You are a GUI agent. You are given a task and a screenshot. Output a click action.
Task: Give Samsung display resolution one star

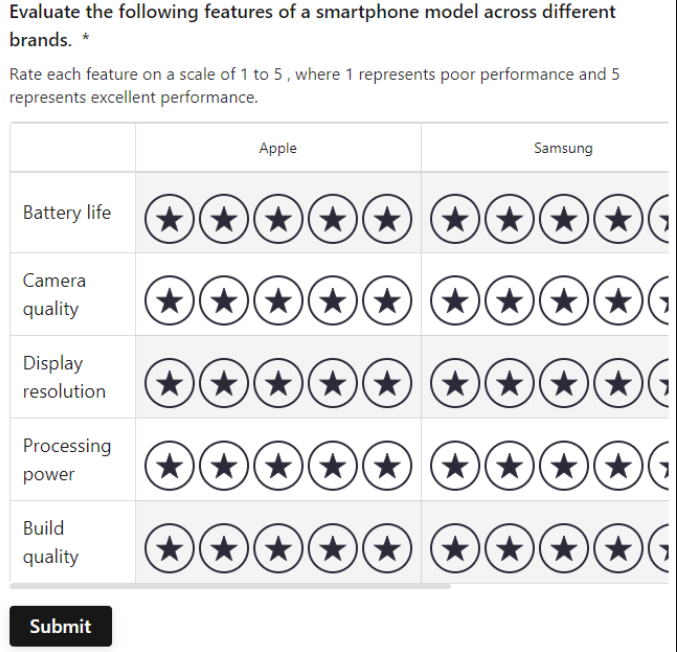(x=456, y=382)
